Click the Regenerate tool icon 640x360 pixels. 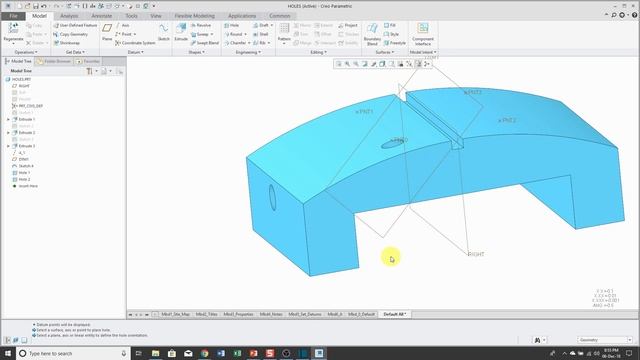(13, 28)
